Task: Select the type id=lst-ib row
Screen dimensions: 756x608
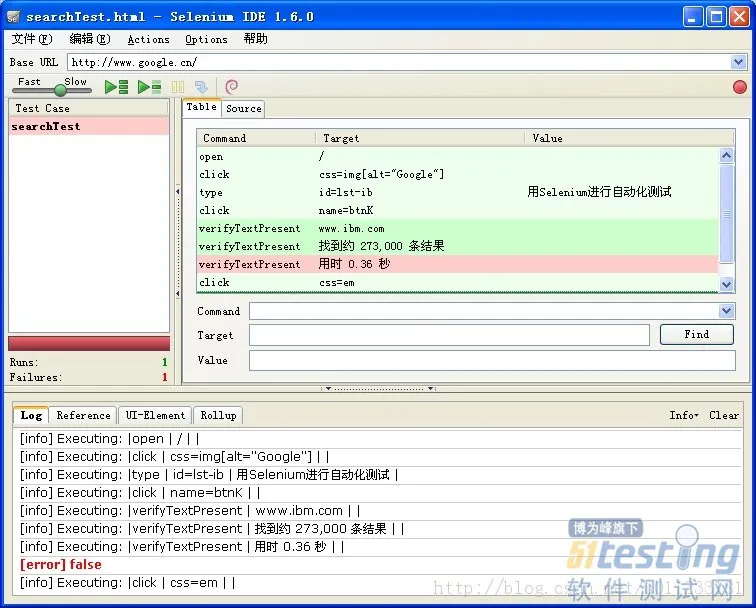Action: click(x=458, y=192)
